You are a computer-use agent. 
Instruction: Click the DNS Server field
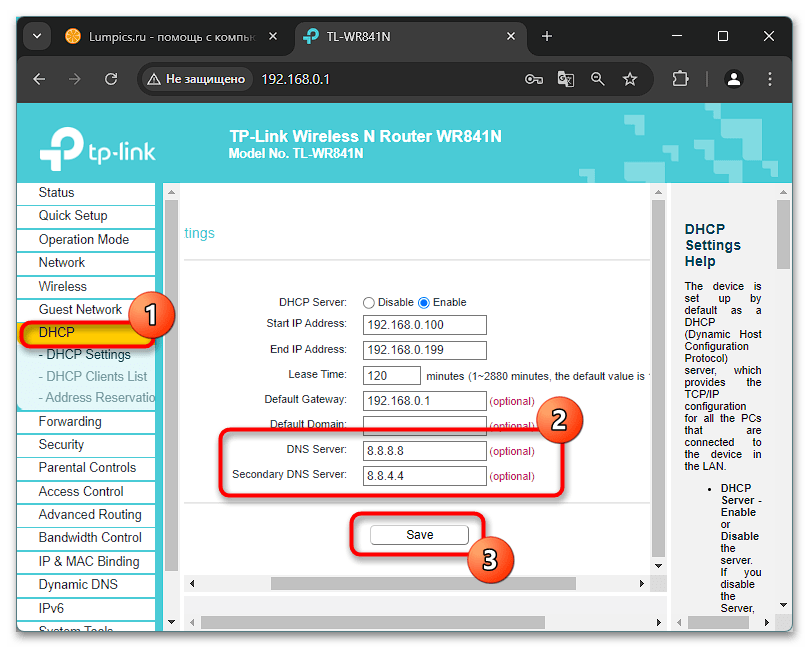pos(425,451)
